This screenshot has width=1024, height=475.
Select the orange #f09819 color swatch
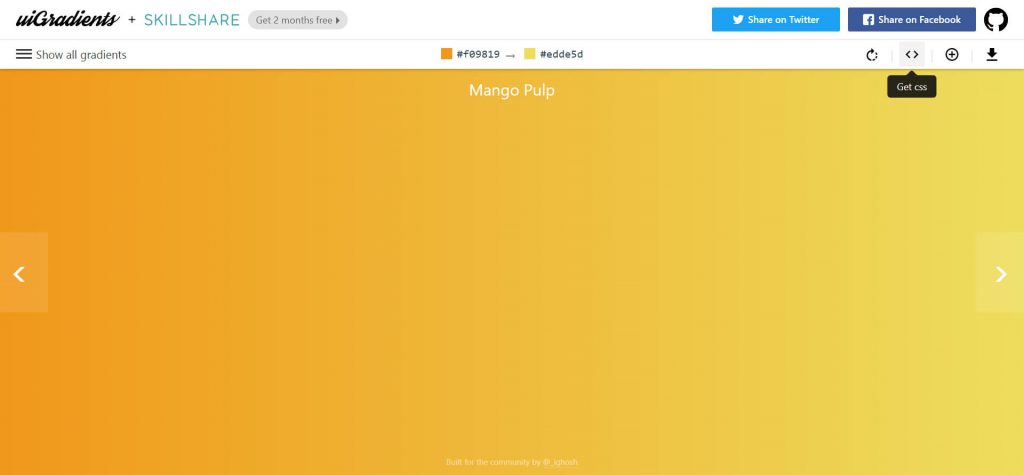coord(447,54)
